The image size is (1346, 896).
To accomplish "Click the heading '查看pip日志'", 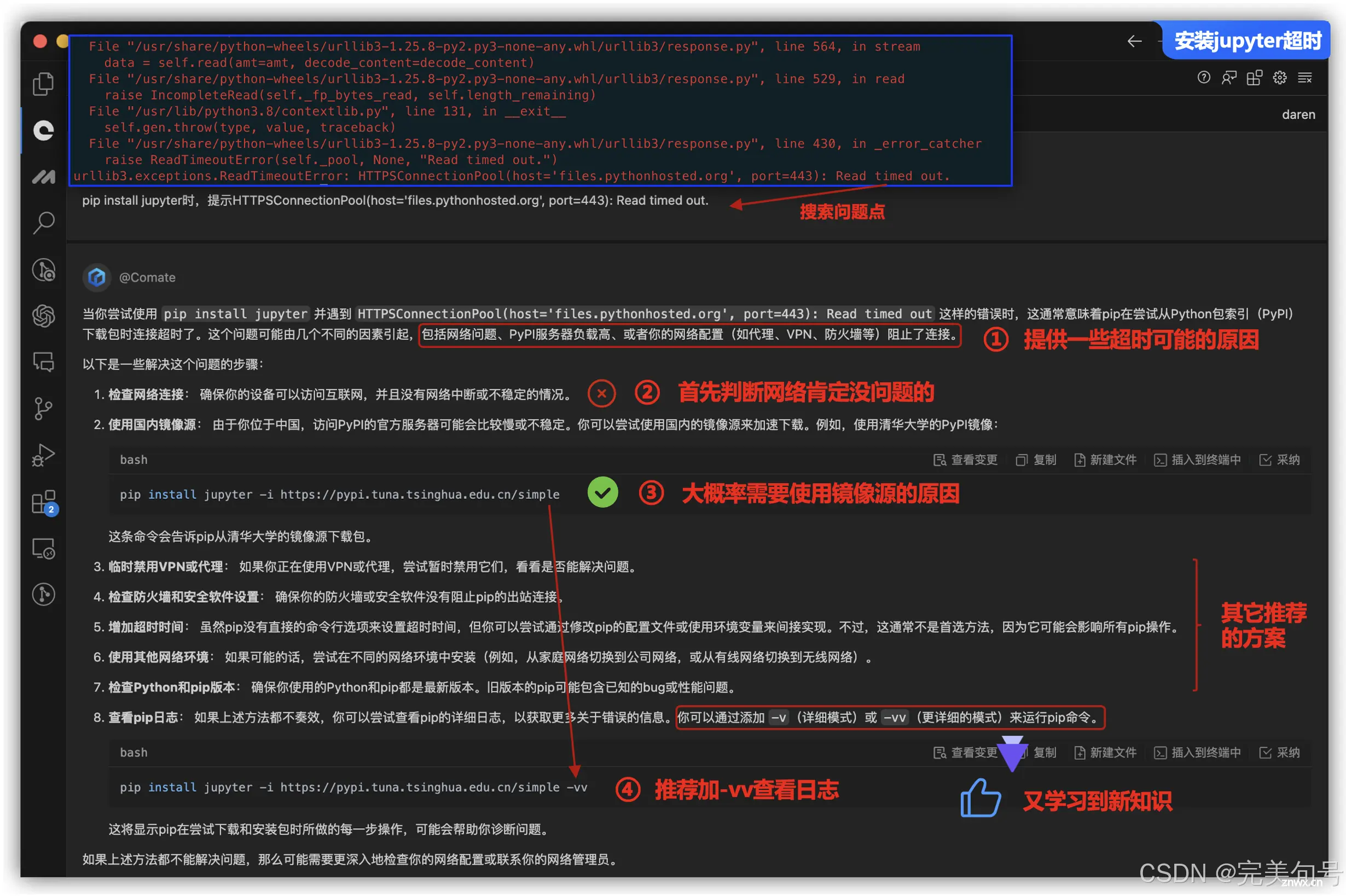I will pos(143,717).
